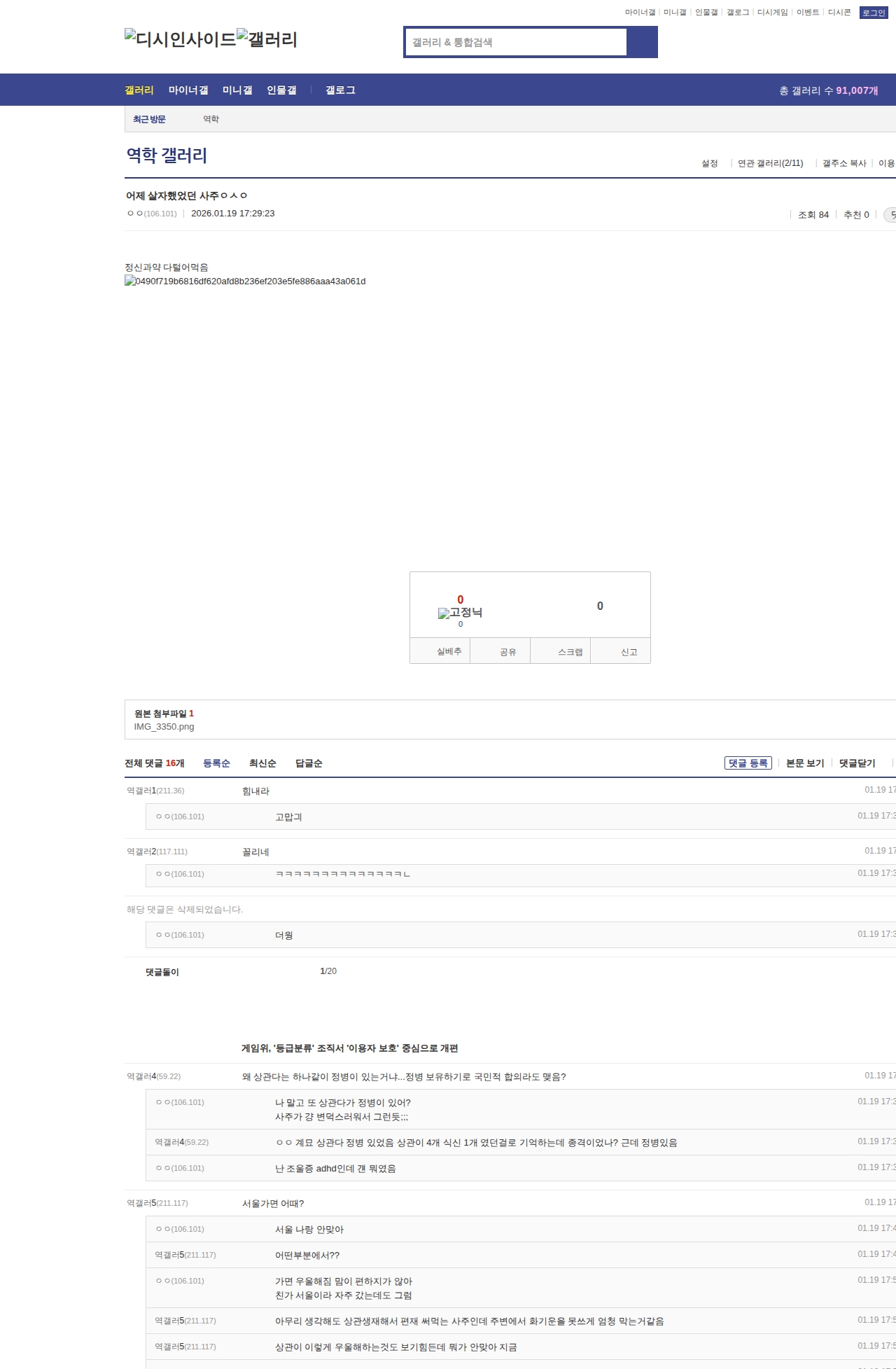The width and height of the screenshot is (896, 1369).
Task: Open the broken post image attachment
Action: point(245,282)
